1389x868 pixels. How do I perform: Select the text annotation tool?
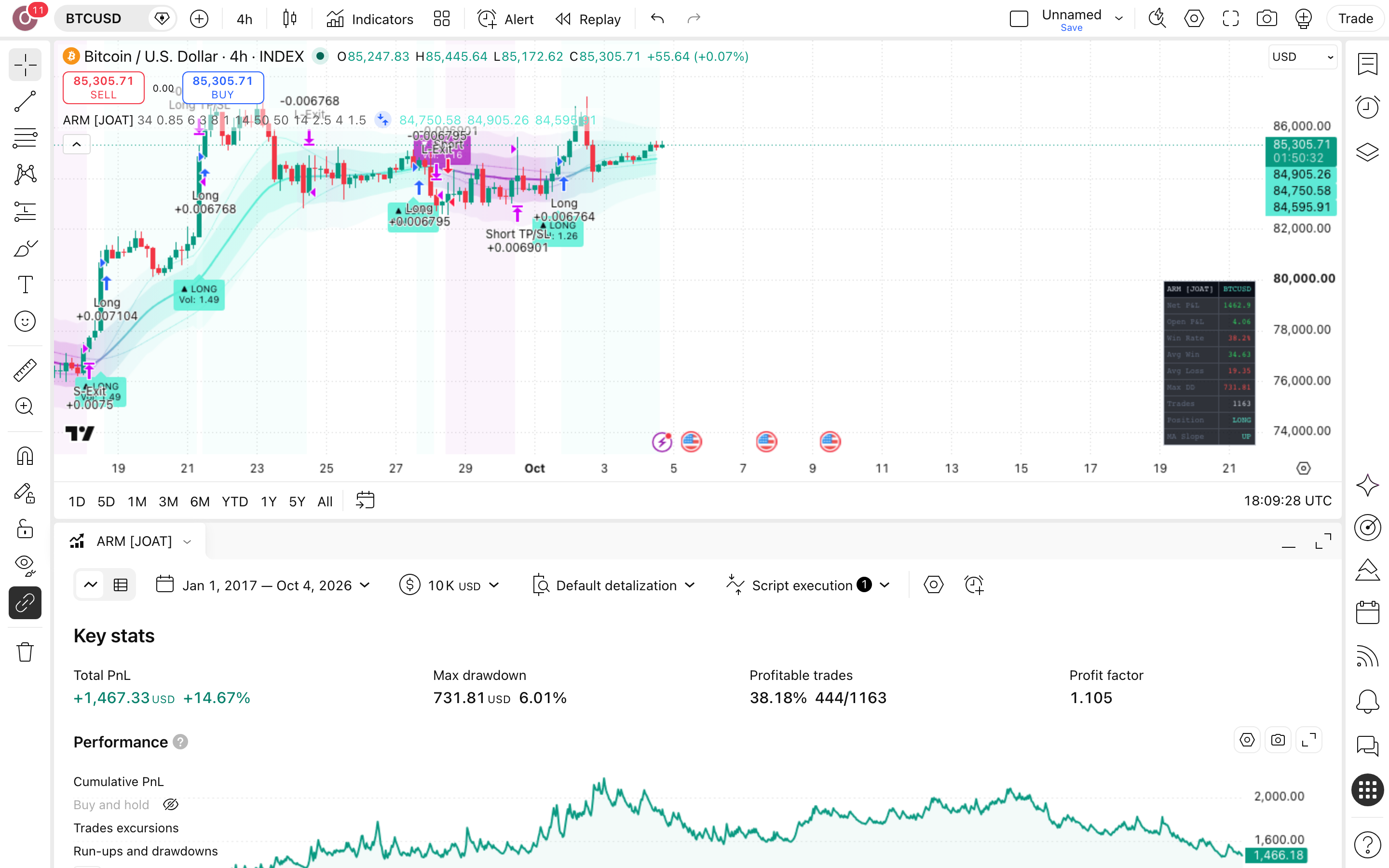click(x=25, y=285)
